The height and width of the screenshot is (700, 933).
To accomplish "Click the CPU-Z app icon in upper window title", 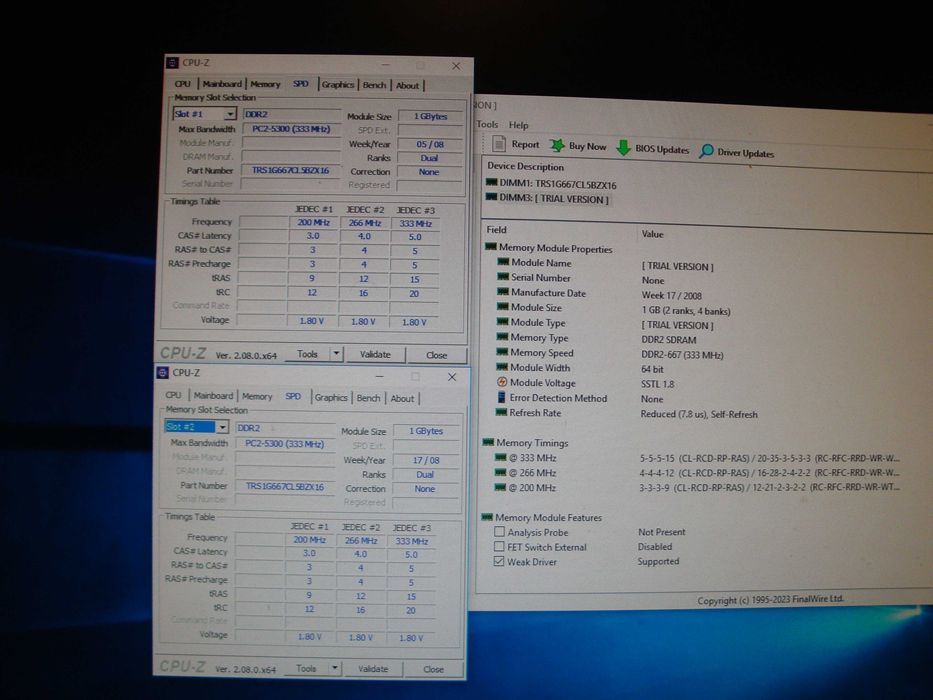I will click(x=173, y=63).
